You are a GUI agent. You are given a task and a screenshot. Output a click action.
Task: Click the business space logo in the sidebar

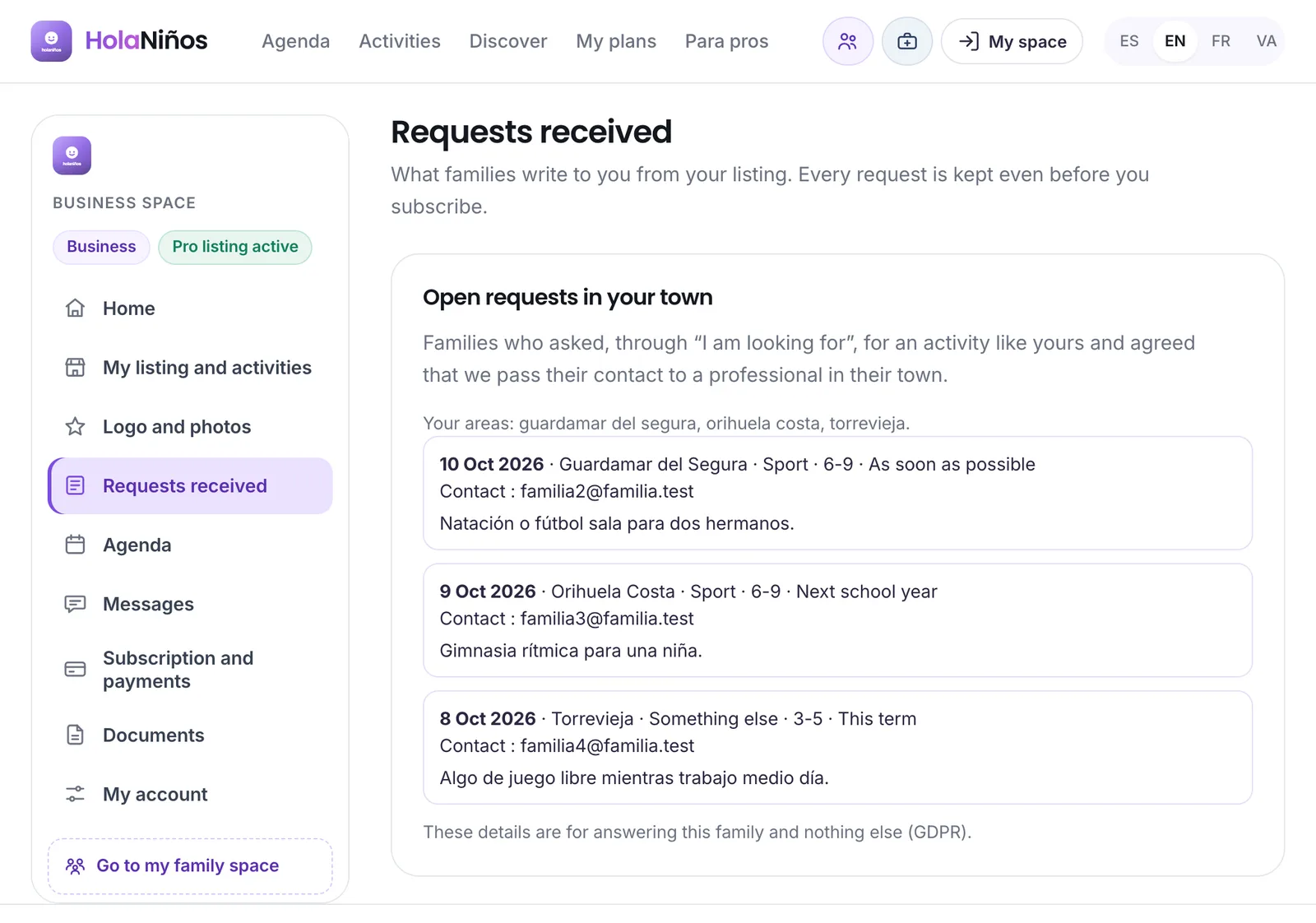point(72,155)
